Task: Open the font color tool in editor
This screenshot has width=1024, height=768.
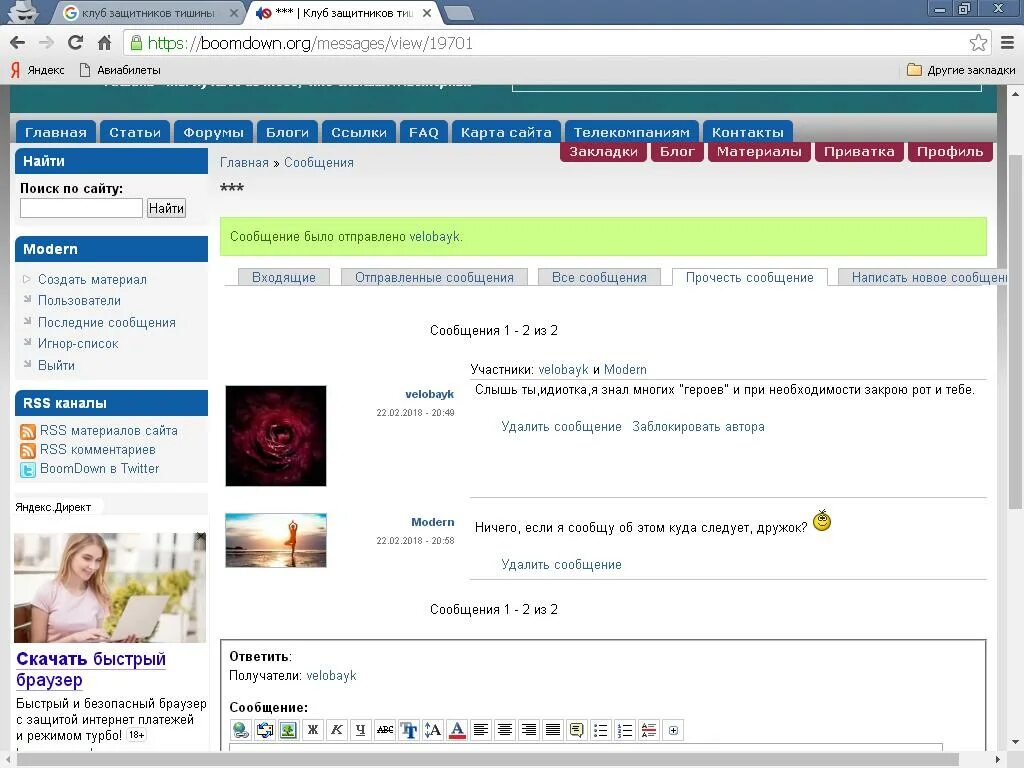Action: (x=457, y=730)
